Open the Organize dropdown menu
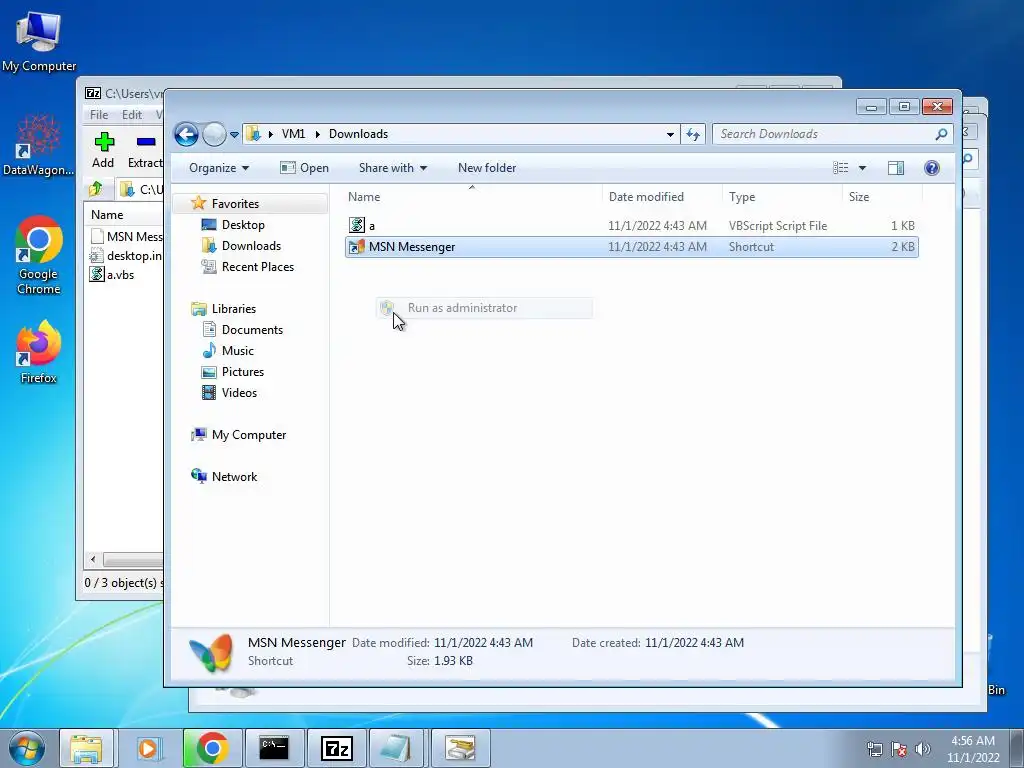Image resolution: width=1024 pixels, height=768 pixels. [x=219, y=168]
